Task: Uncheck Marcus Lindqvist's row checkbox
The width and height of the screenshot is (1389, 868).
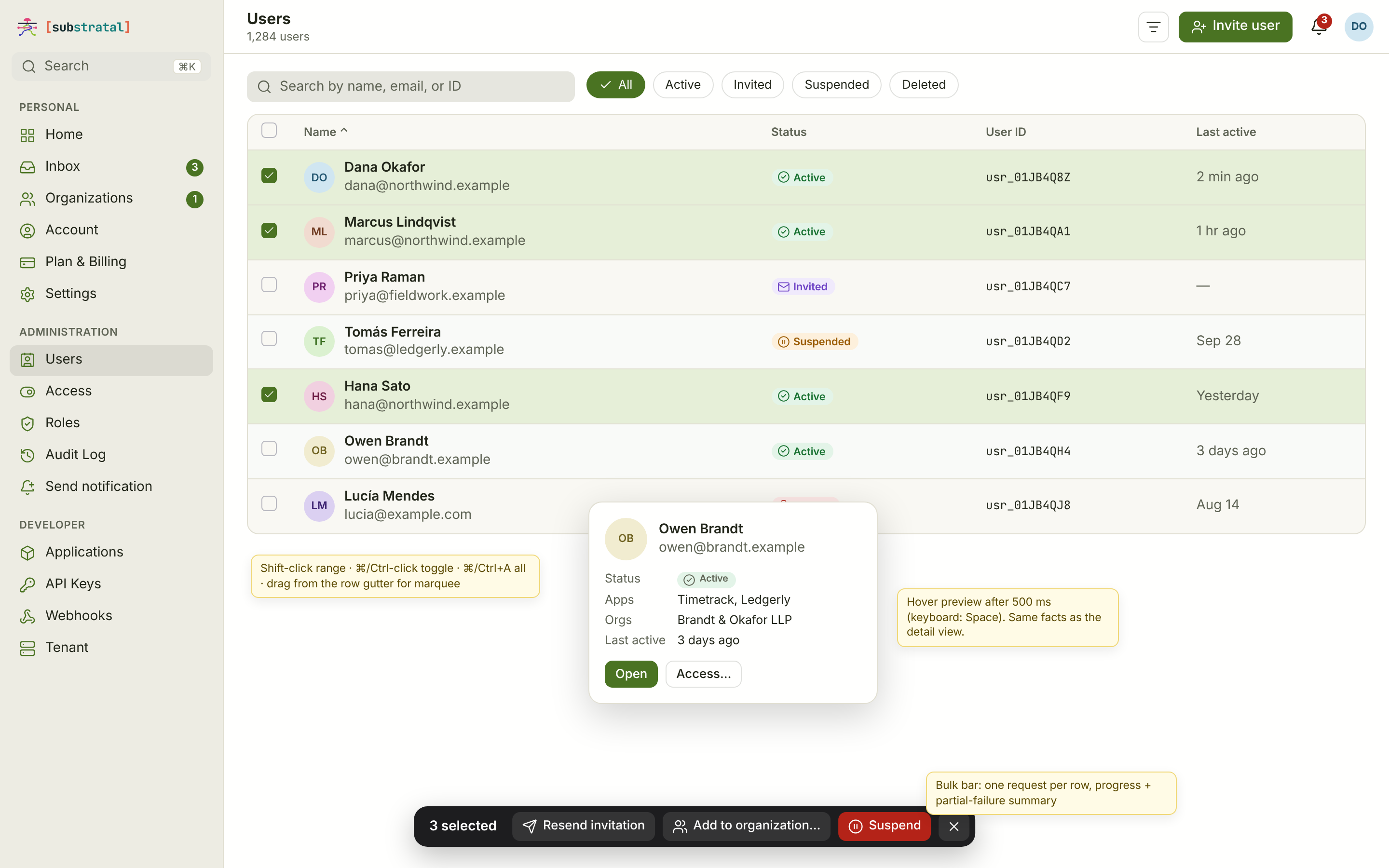Action: point(269,230)
